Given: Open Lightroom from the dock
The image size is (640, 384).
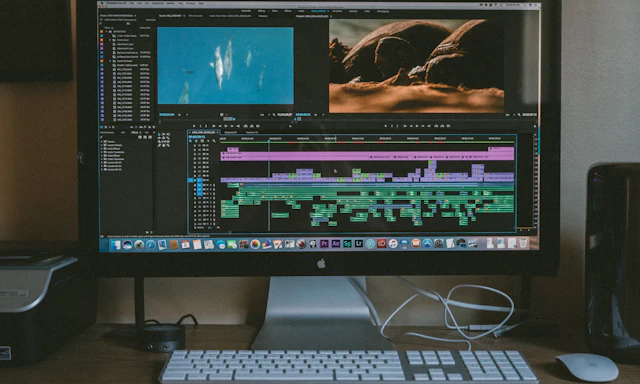Looking at the screenshot, I should pyautogui.click(x=359, y=244).
